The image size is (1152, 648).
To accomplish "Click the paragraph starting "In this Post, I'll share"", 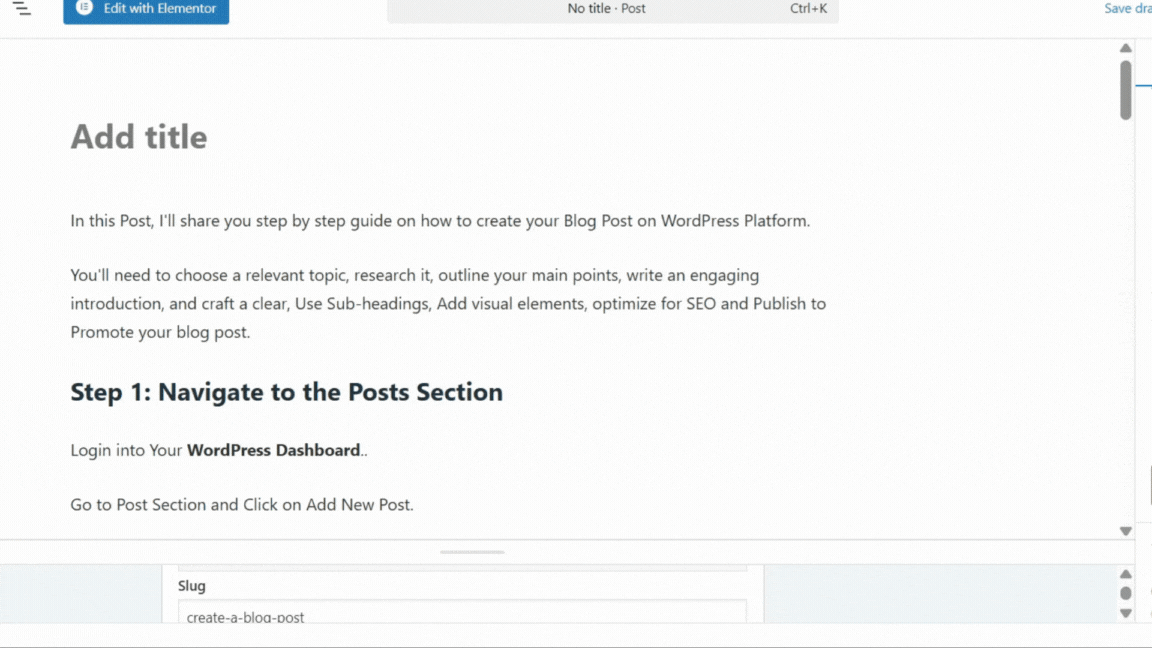I will (440, 221).
